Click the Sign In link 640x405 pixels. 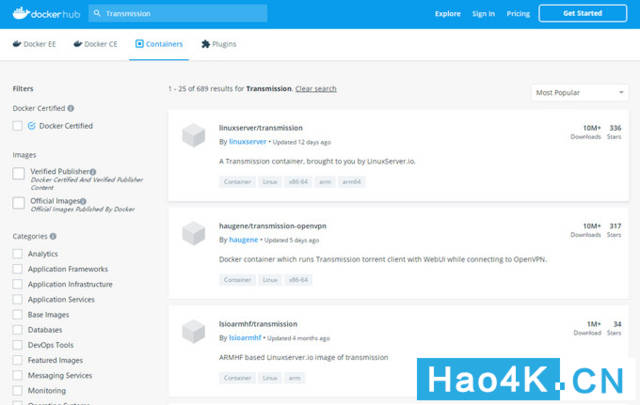(x=484, y=13)
